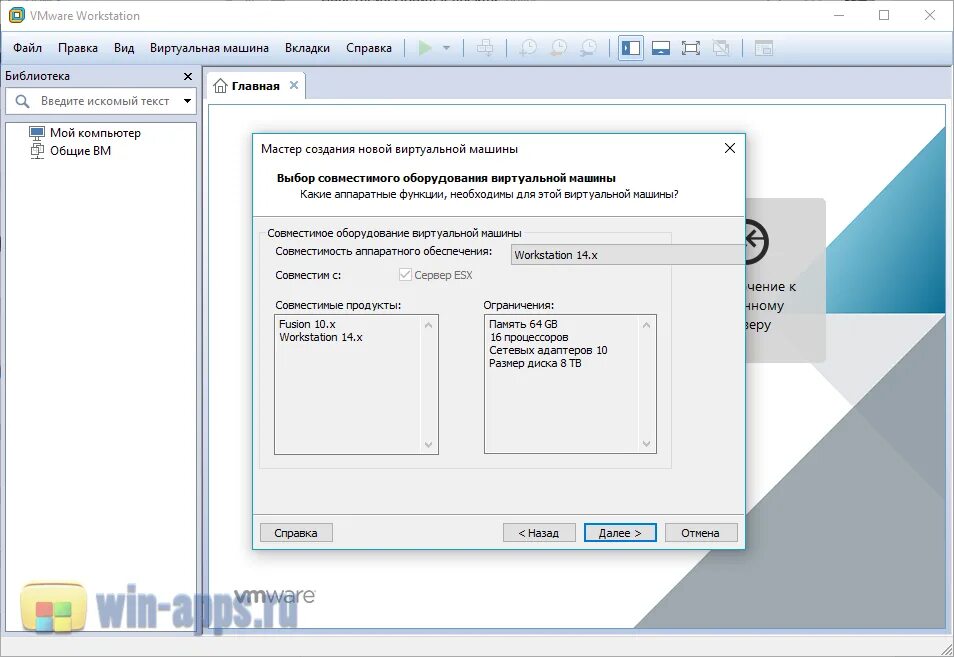Select Workstation 14.x in compatible products list
The image size is (954, 657).
coord(321,337)
